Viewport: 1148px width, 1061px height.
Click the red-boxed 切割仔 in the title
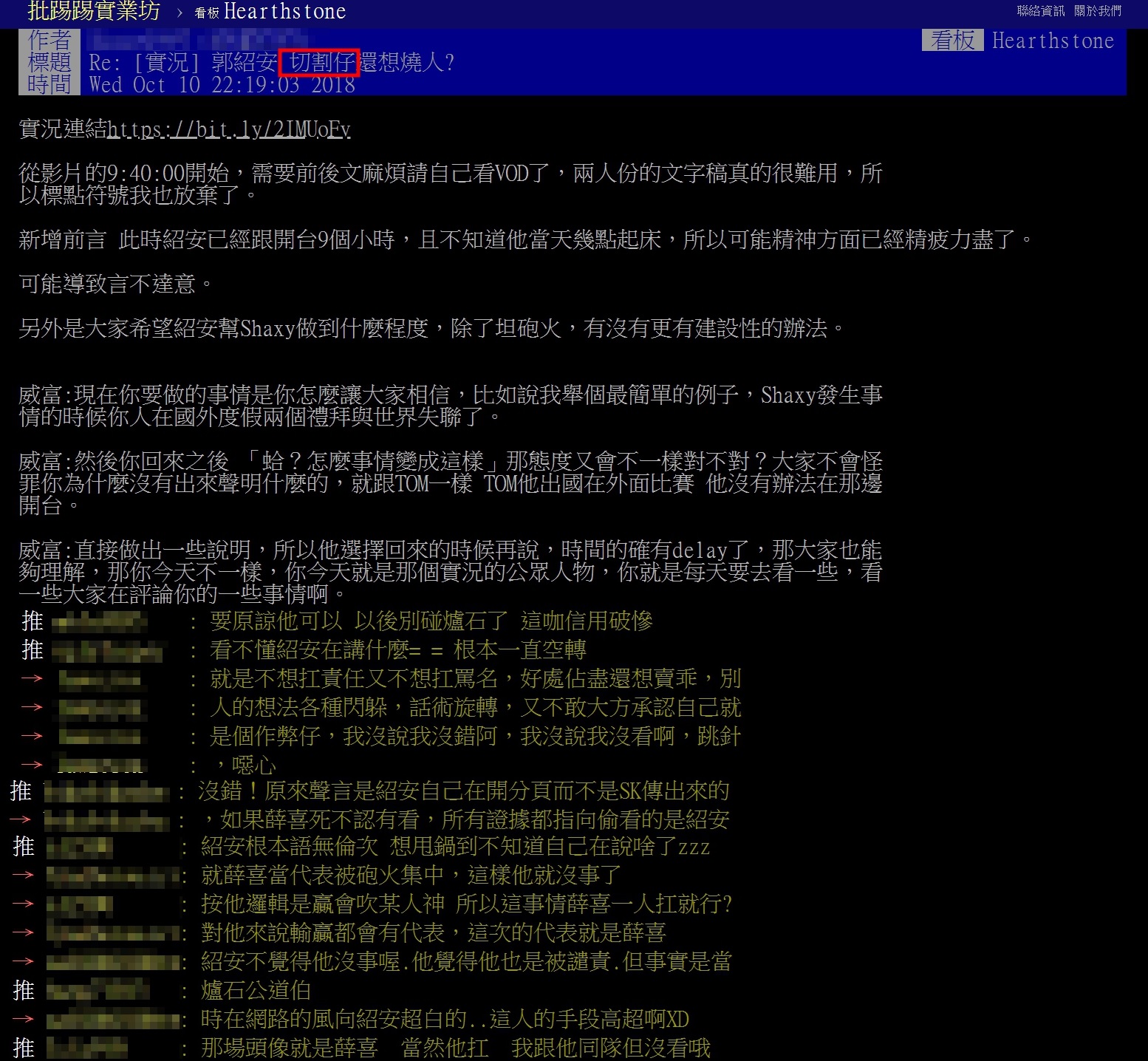[320, 63]
